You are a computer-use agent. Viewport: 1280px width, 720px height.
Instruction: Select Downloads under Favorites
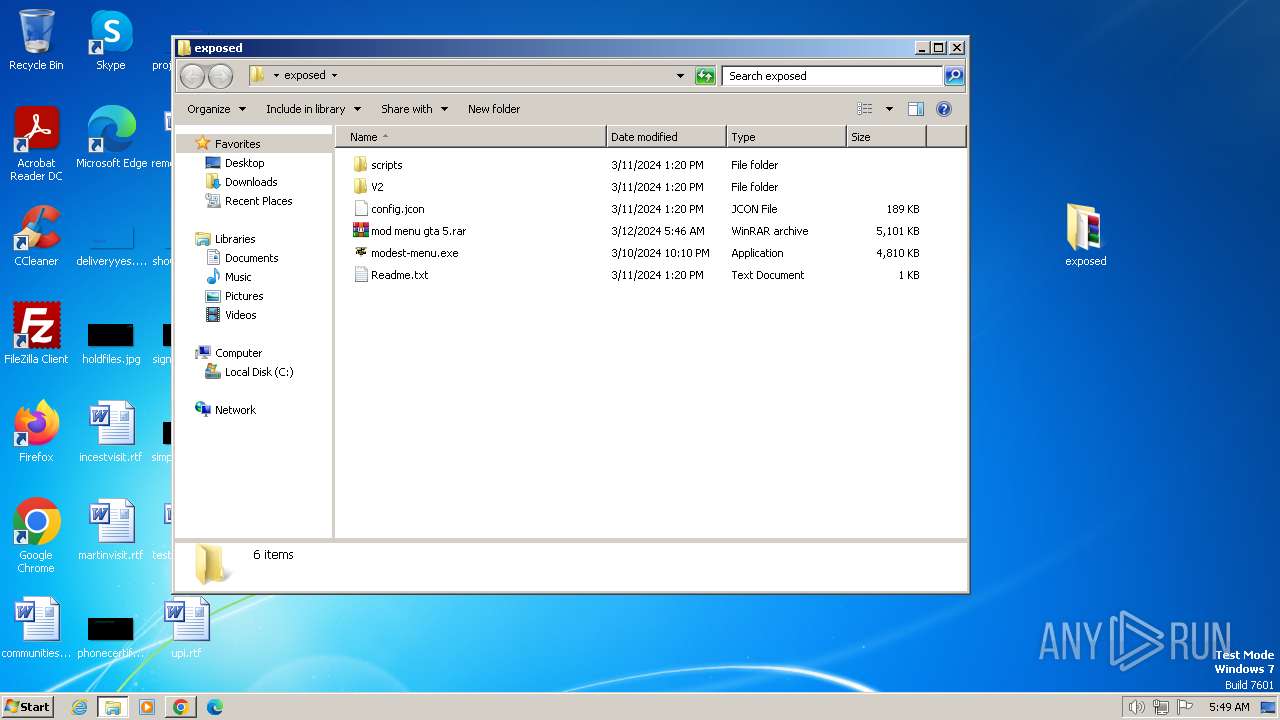tap(251, 182)
